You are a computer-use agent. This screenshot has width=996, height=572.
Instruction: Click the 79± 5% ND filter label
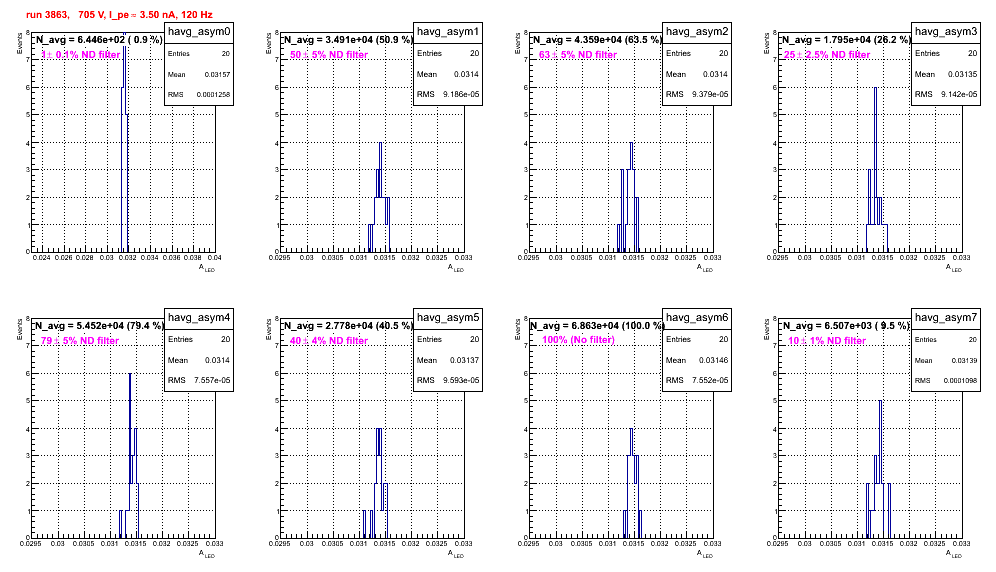pos(80,341)
